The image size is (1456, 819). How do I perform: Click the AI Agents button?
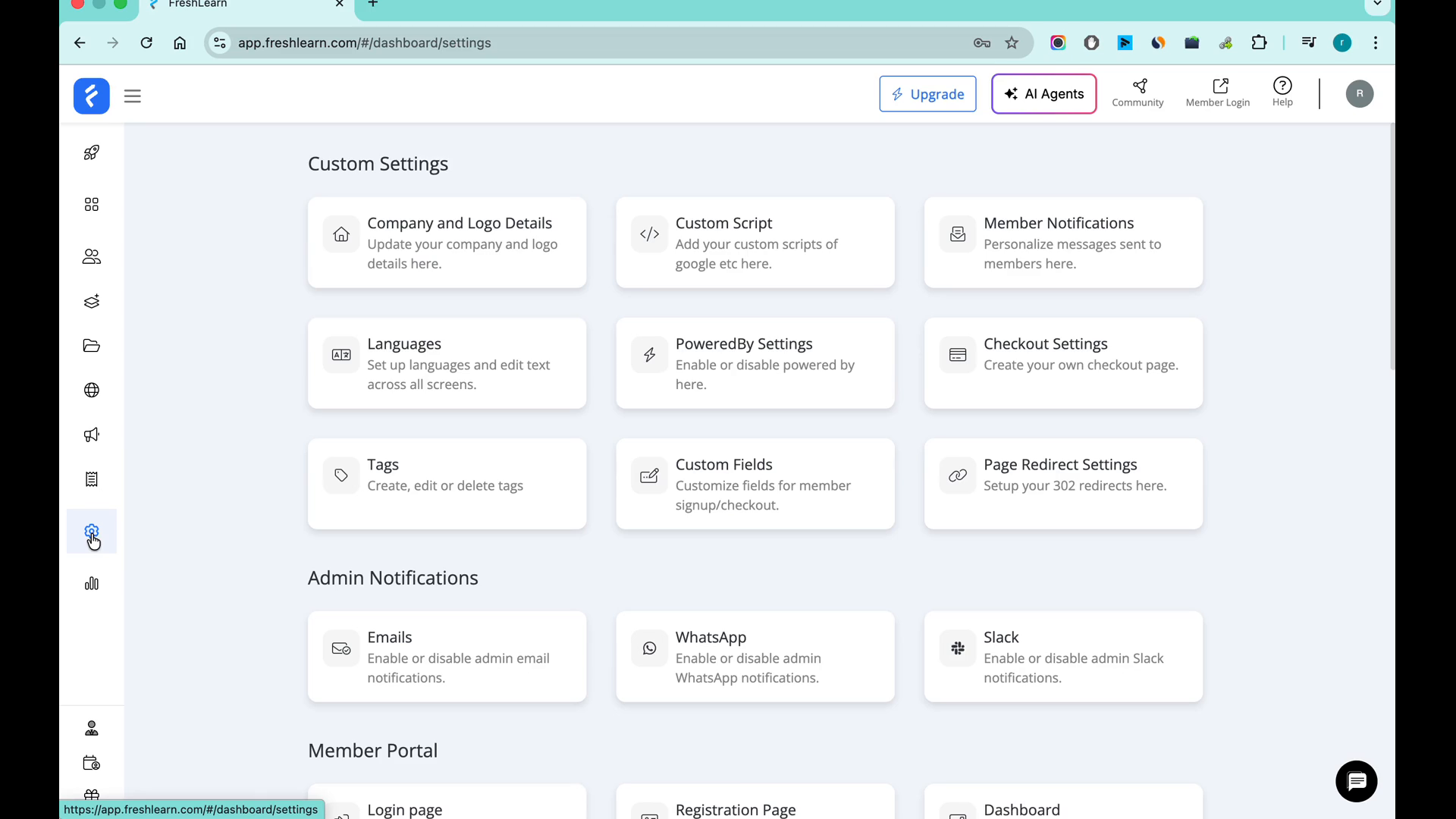point(1043,94)
